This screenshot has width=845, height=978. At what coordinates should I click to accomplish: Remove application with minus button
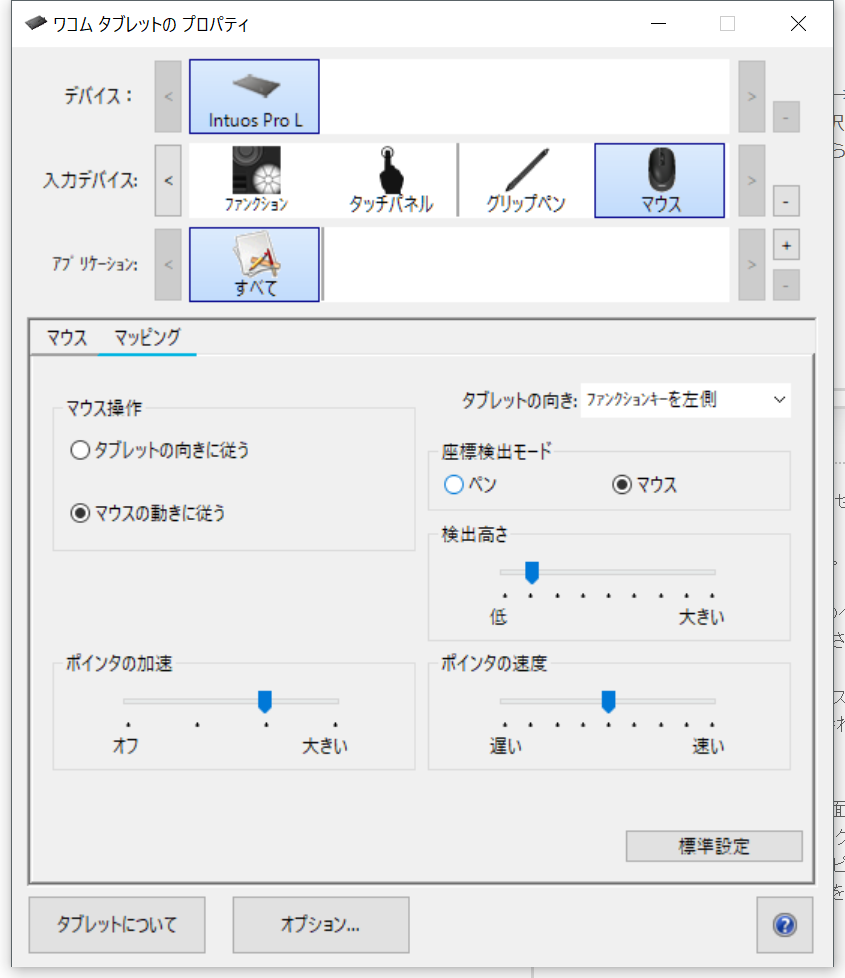point(786,286)
